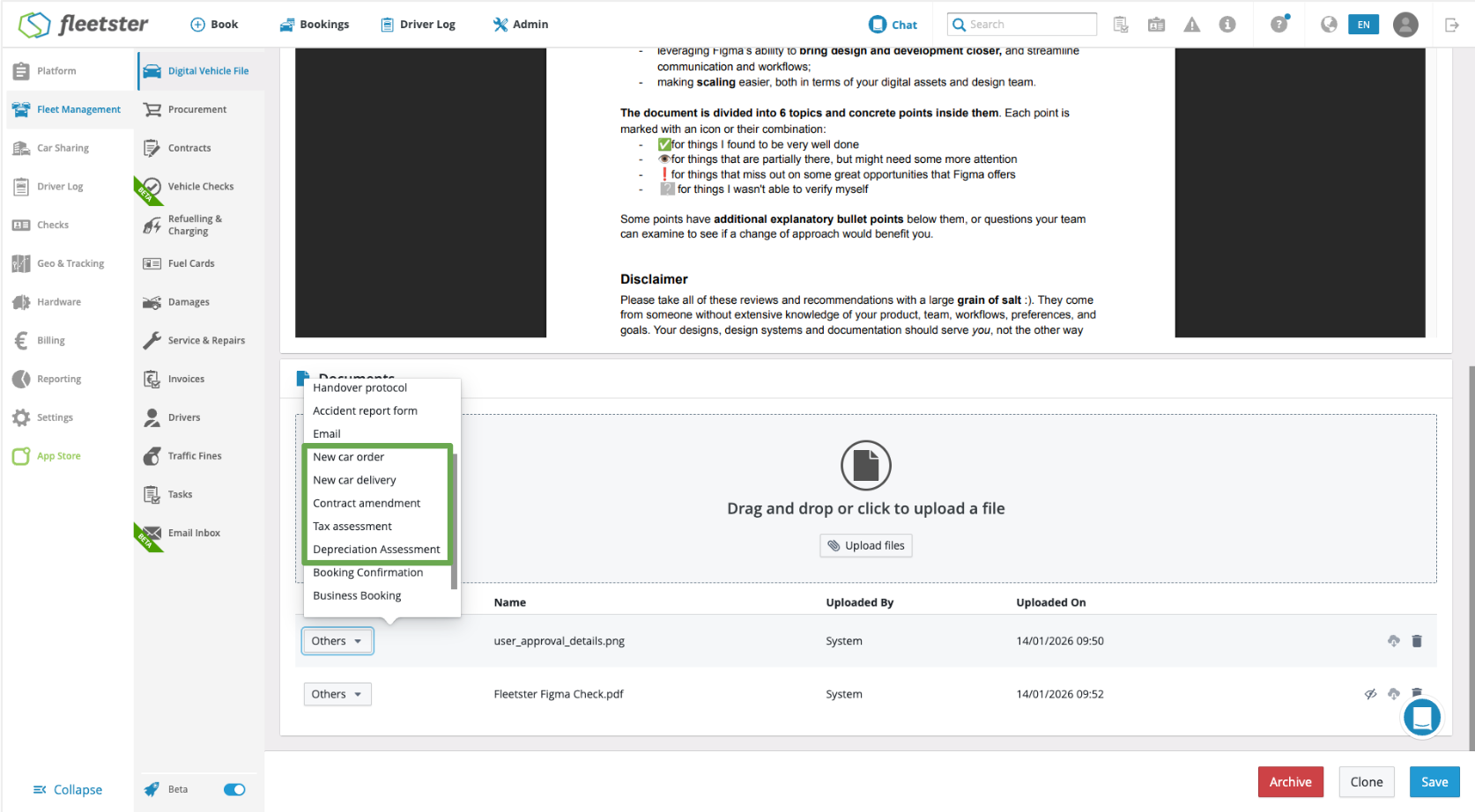Go to Procurement
The image size is (1475, 812).
(185, 110)
